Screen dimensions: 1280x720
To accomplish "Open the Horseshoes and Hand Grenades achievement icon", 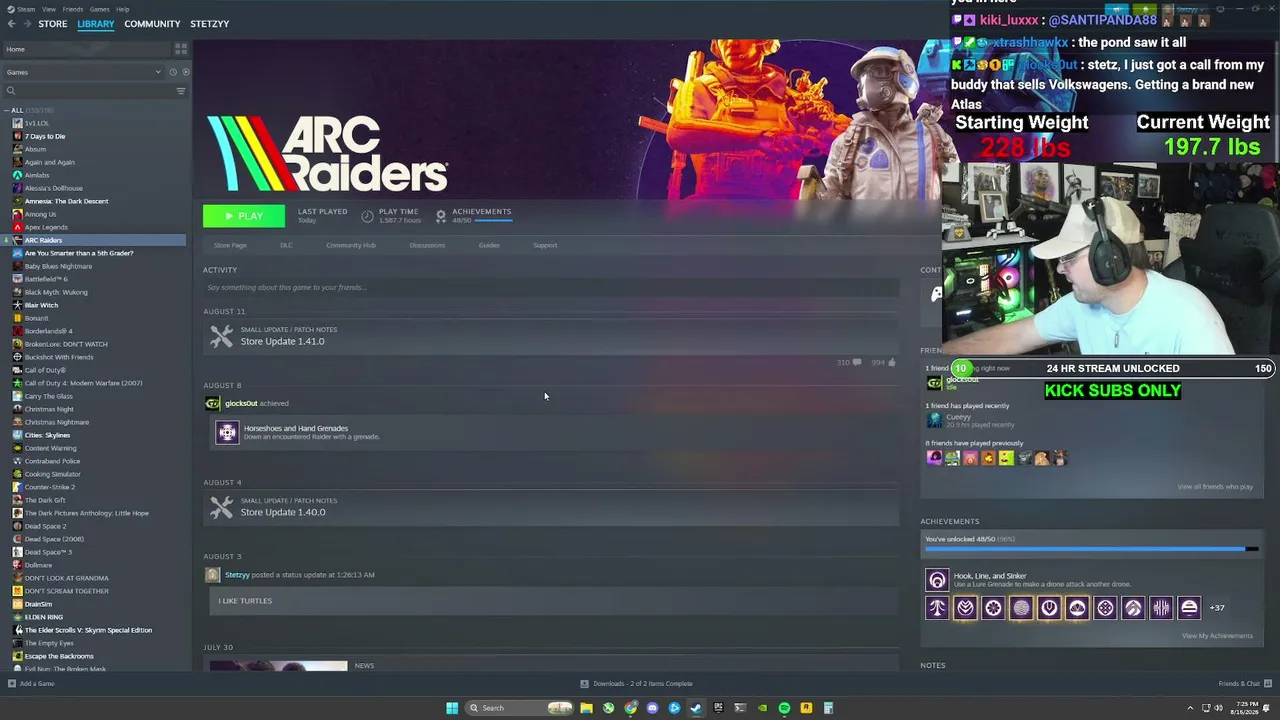I will pyautogui.click(x=227, y=432).
